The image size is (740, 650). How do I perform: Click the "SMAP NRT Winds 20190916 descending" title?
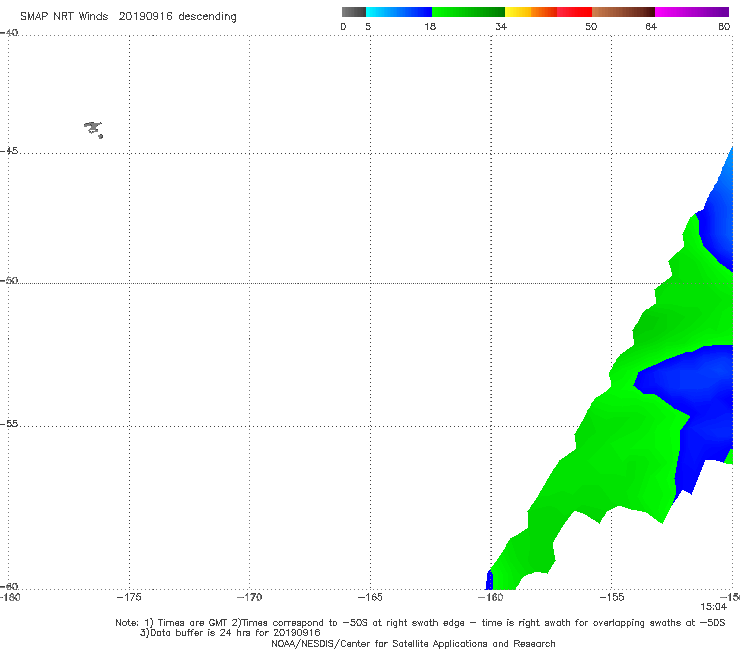coord(128,17)
